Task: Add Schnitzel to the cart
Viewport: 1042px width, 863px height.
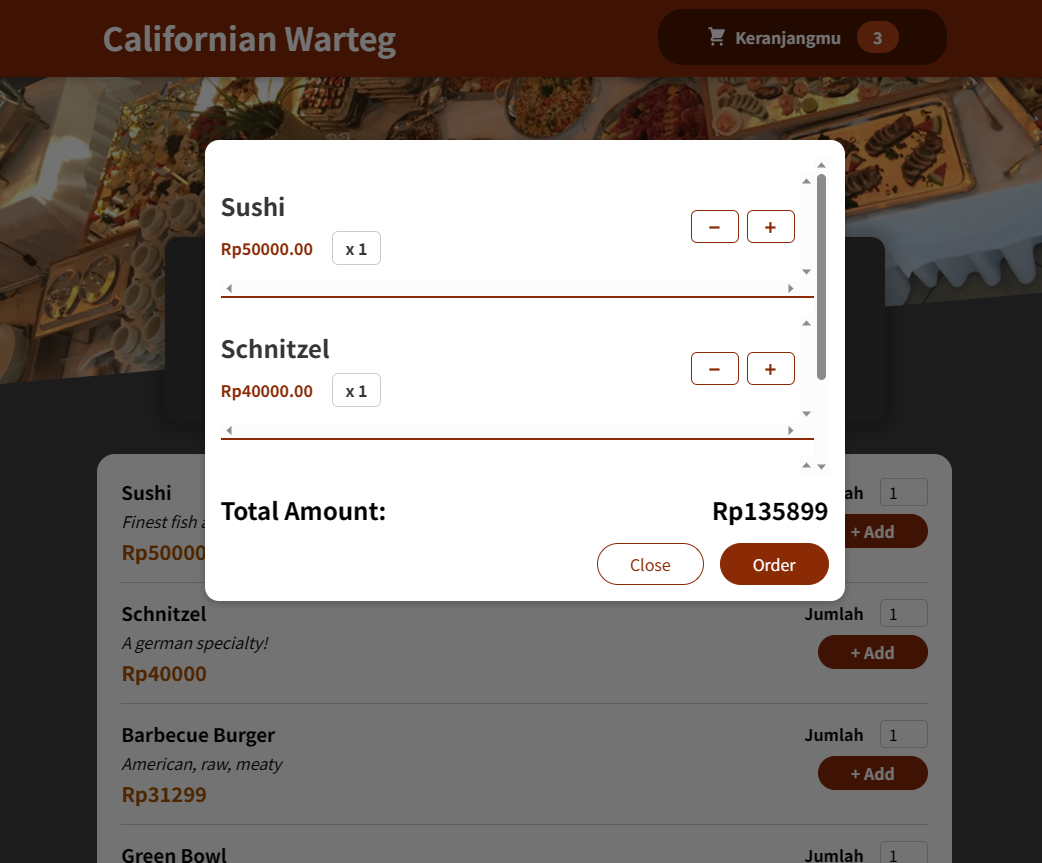Action: (x=872, y=653)
